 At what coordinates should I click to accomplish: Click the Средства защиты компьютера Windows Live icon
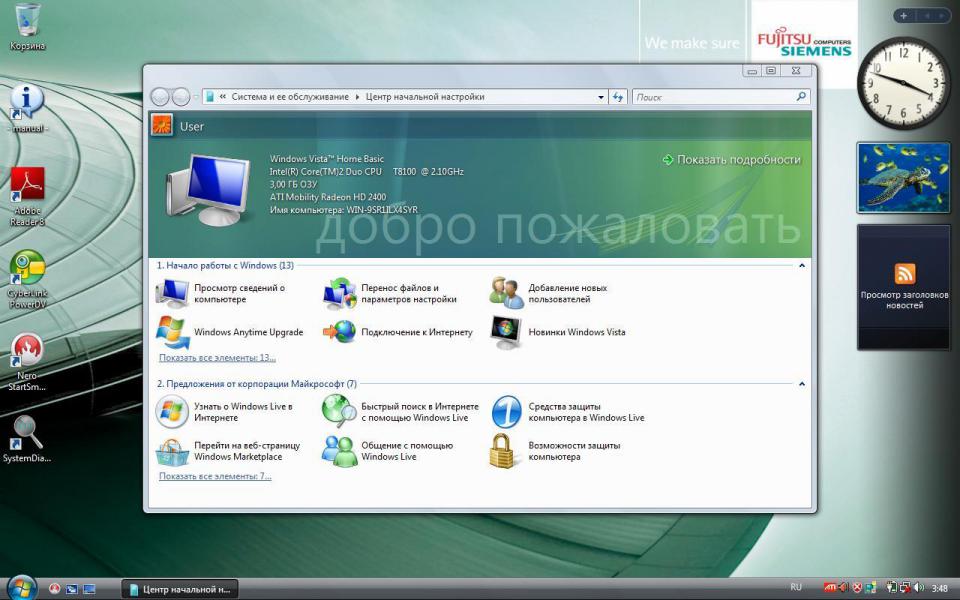point(506,411)
